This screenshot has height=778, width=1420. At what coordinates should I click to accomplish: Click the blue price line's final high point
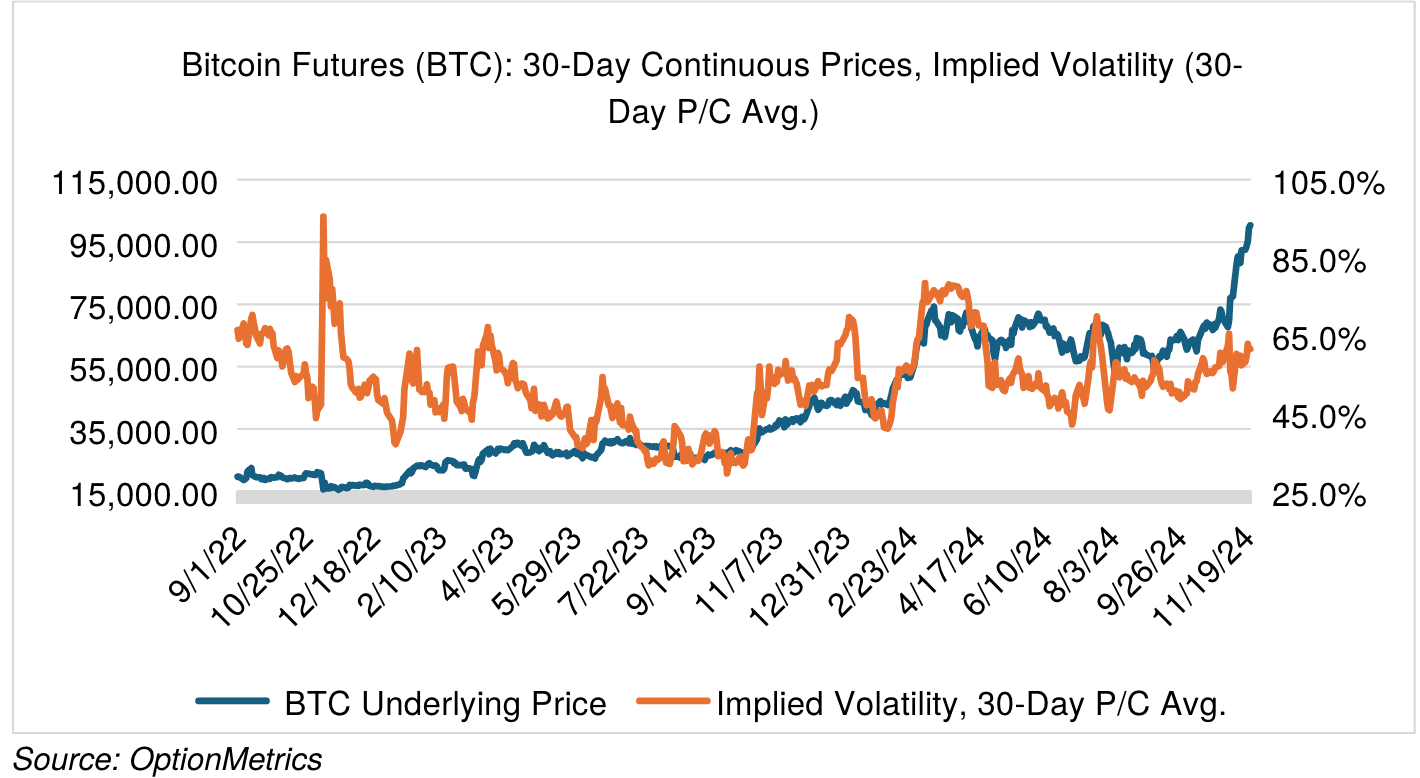(x=1250, y=226)
